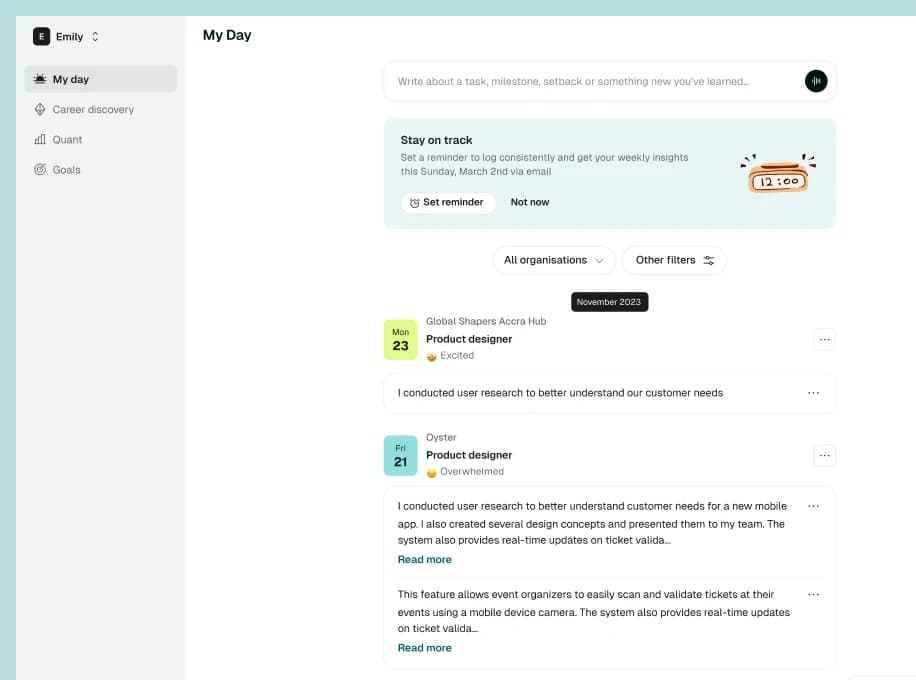Open Career discovery in sidebar
916x680 pixels.
click(100, 109)
